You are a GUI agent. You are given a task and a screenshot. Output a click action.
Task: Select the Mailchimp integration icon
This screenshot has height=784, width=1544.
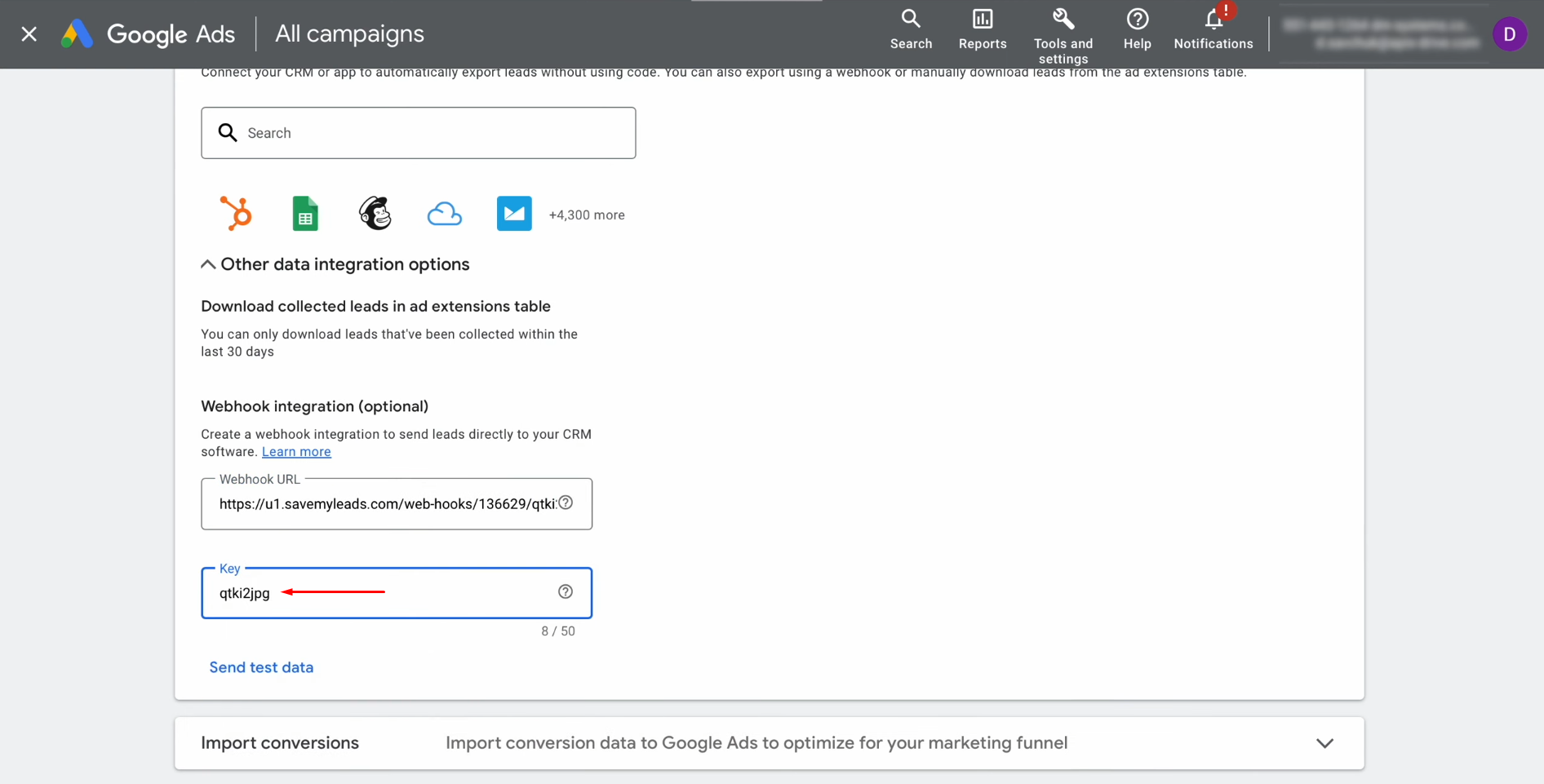coord(375,214)
